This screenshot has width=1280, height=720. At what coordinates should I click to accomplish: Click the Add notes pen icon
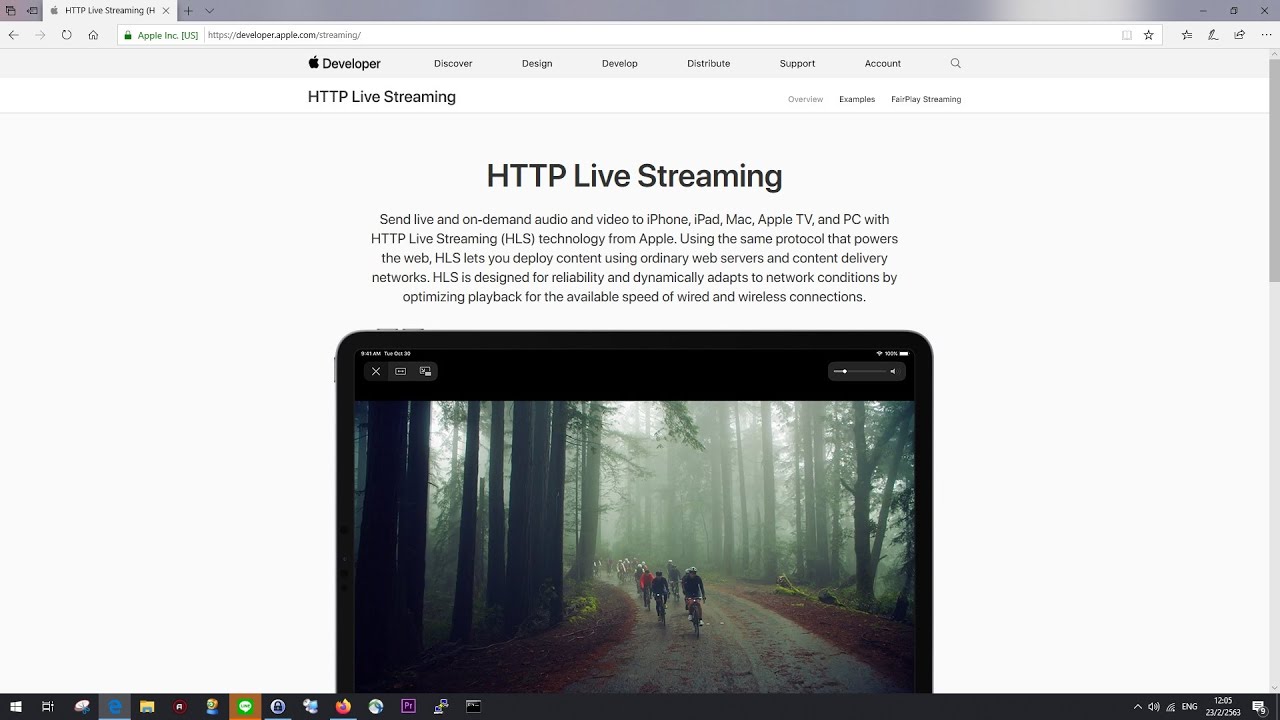tap(1213, 35)
